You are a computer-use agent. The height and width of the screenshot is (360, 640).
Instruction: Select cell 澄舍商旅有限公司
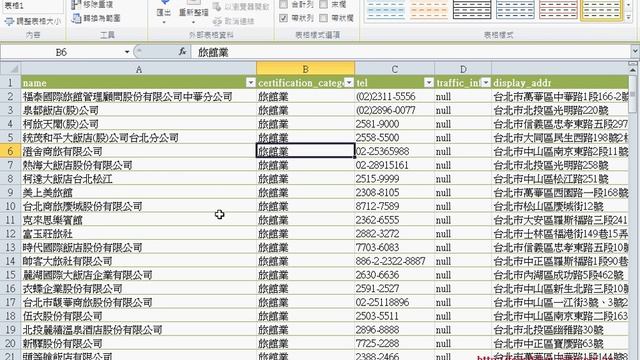[x=139, y=151]
